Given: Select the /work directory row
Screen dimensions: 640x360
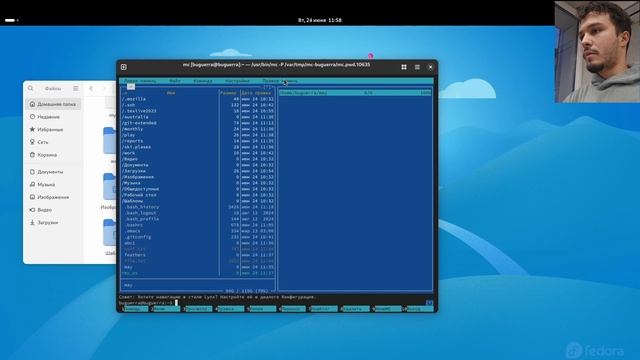Looking at the screenshot, I should pos(198,153).
